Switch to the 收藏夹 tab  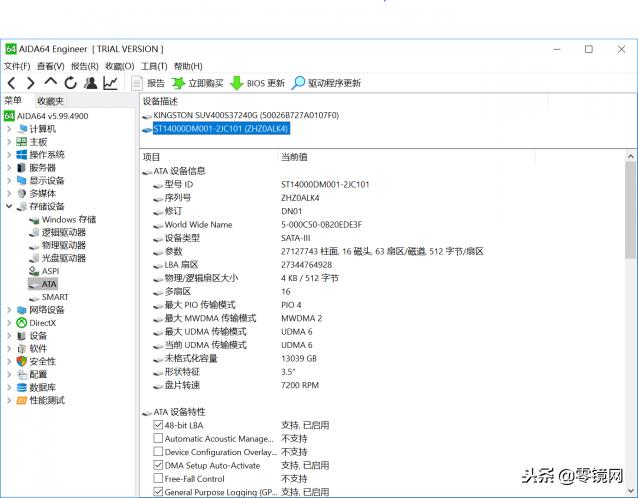click(x=50, y=101)
